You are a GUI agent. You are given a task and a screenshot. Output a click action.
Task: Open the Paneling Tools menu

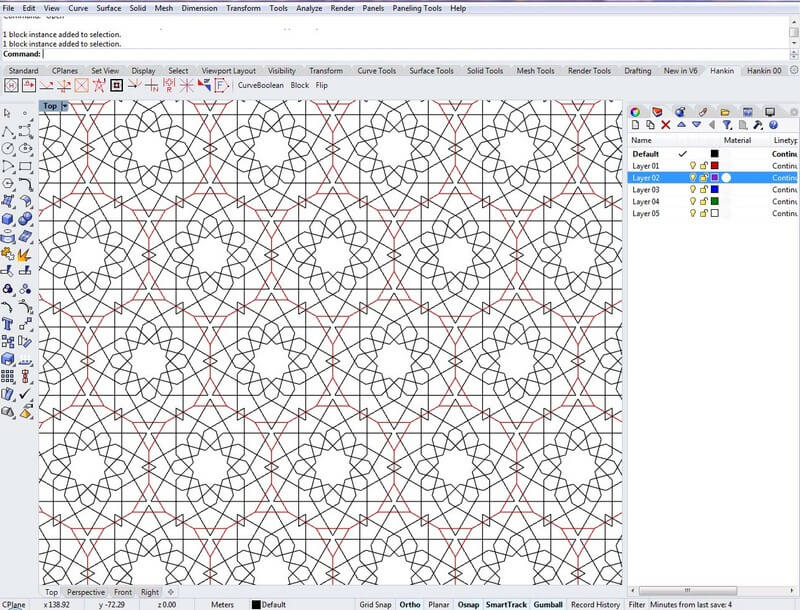(418, 8)
